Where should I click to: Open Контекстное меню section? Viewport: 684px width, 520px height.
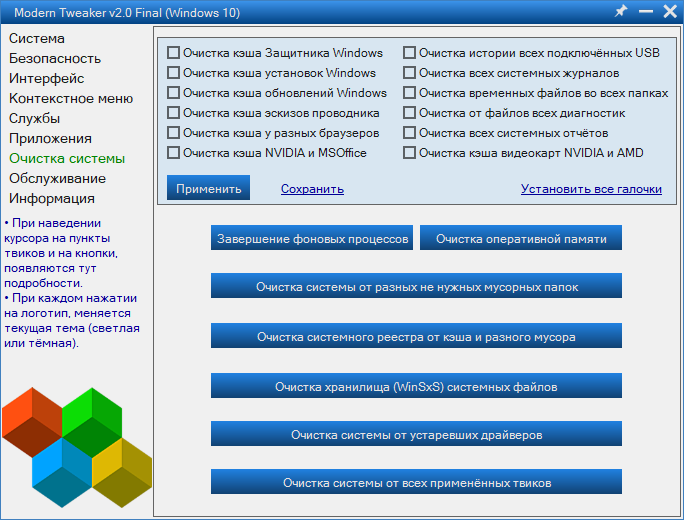click(x=71, y=99)
